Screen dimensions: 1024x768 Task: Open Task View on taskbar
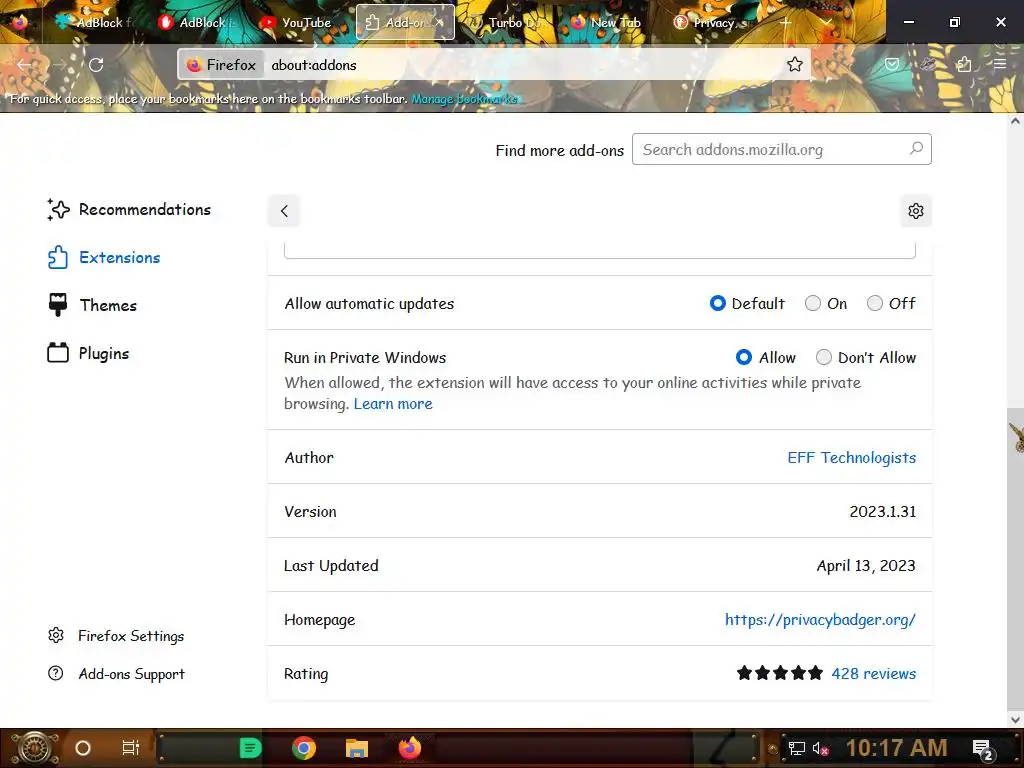(x=131, y=748)
